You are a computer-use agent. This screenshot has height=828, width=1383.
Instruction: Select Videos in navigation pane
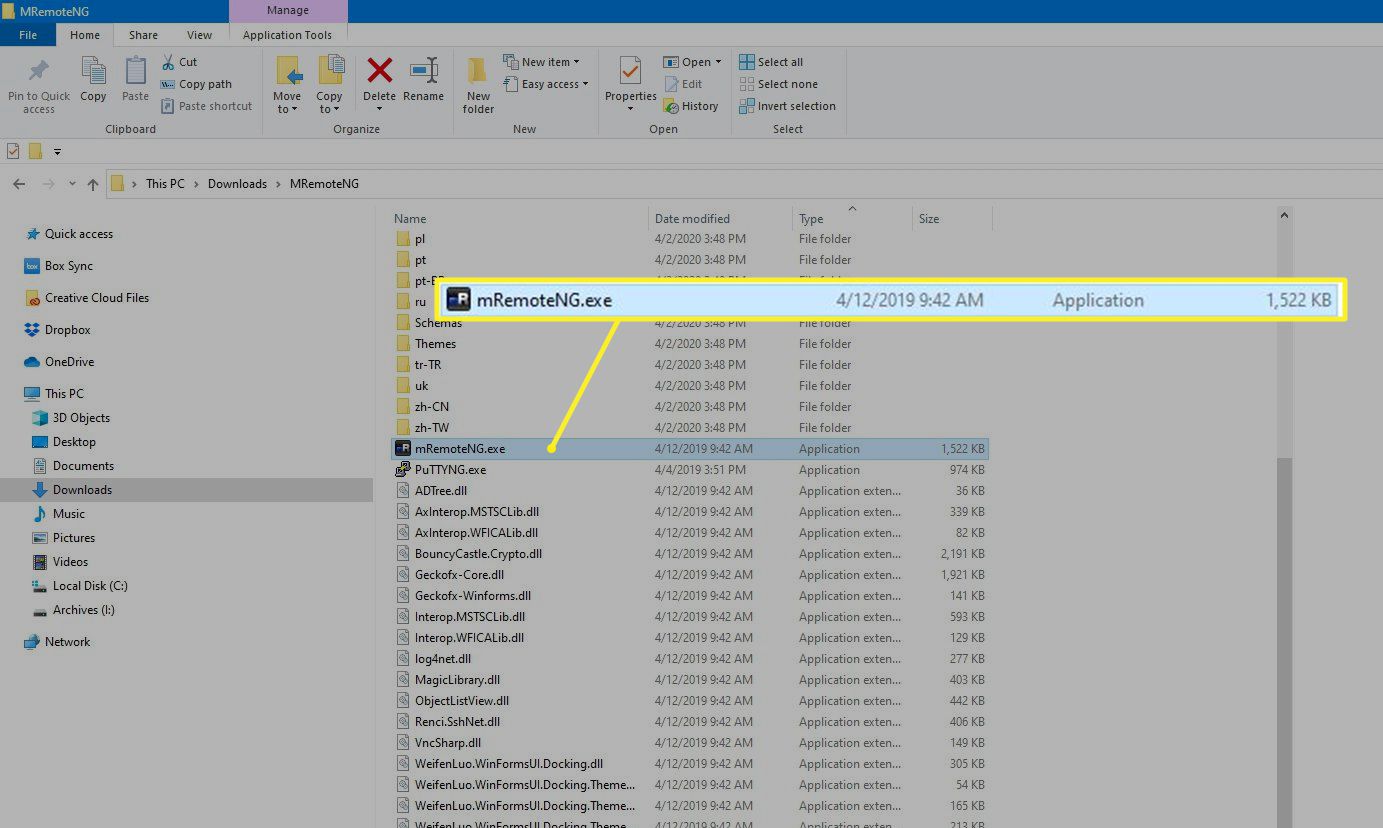pyautogui.click(x=70, y=562)
